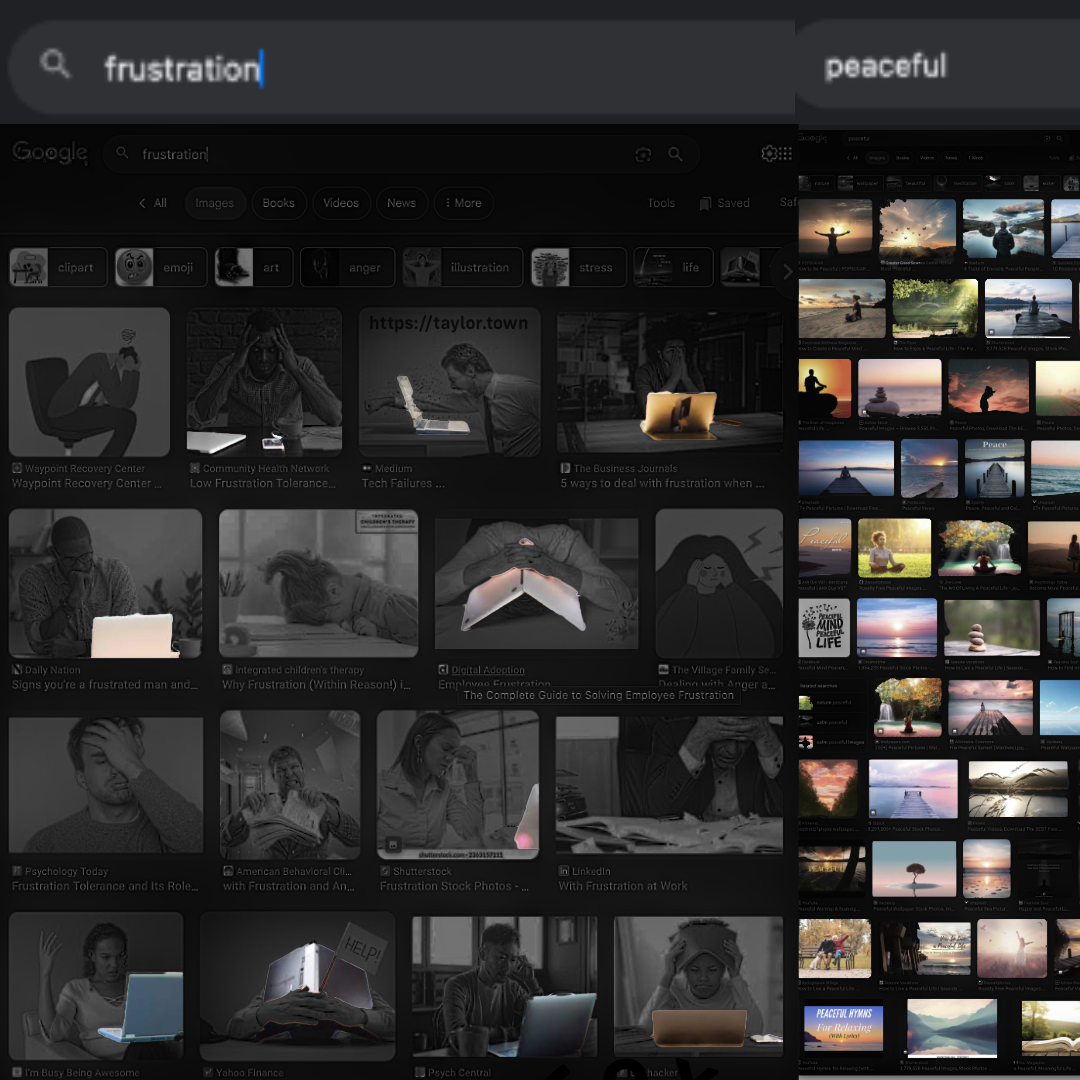
Task: Focus the search field containing frustration
Action: pyautogui.click(x=380, y=154)
